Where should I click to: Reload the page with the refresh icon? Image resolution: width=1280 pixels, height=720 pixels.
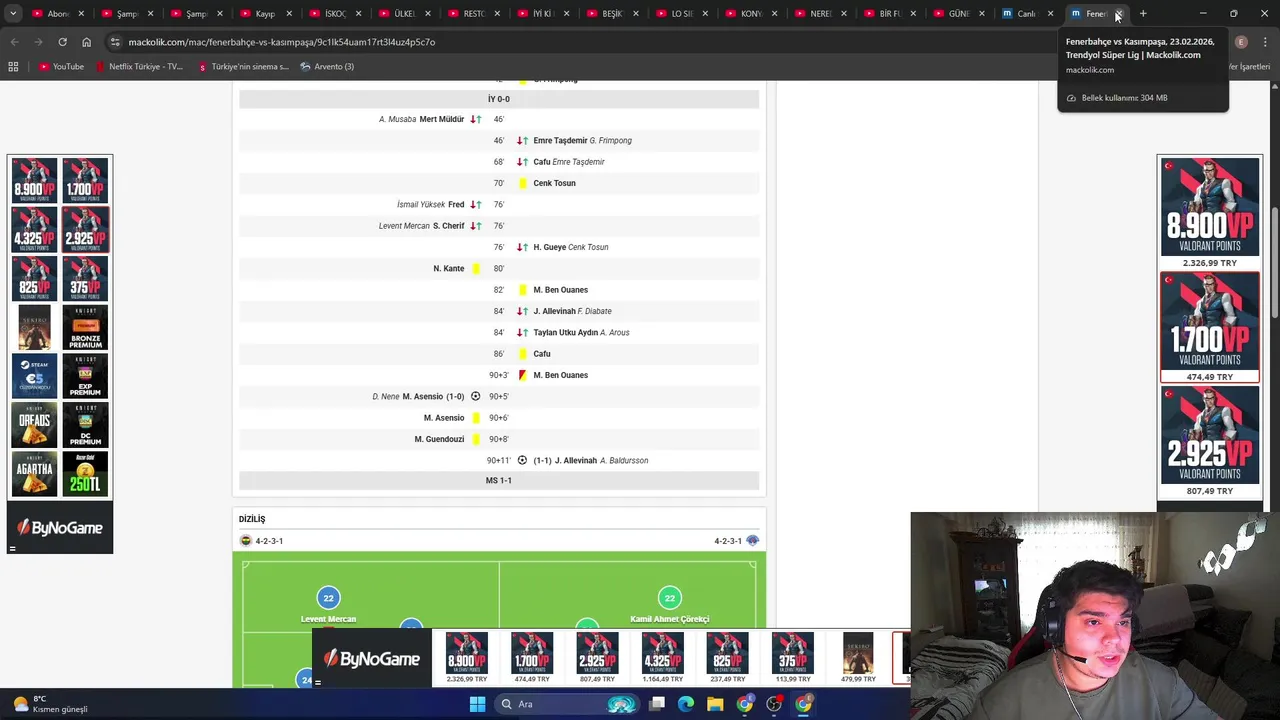point(62,42)
